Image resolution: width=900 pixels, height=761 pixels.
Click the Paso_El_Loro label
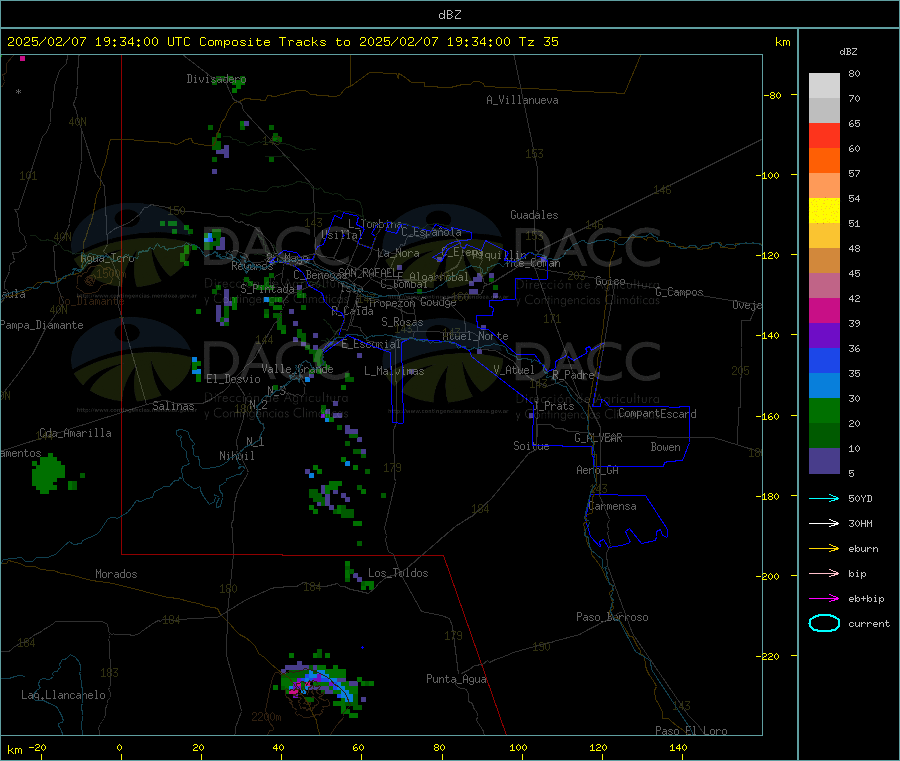coord(692,731)
